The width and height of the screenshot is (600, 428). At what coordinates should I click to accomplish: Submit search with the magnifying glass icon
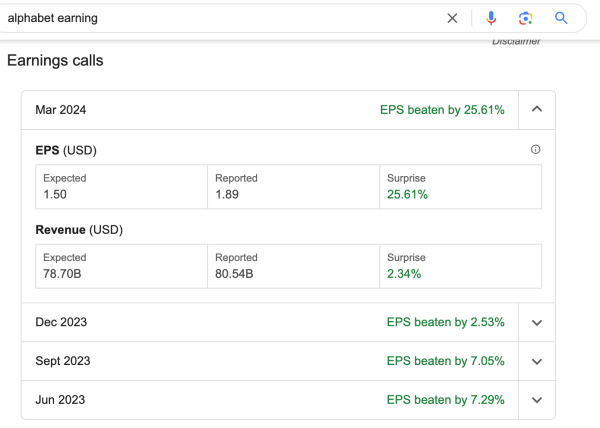click(x=561, y=18)
